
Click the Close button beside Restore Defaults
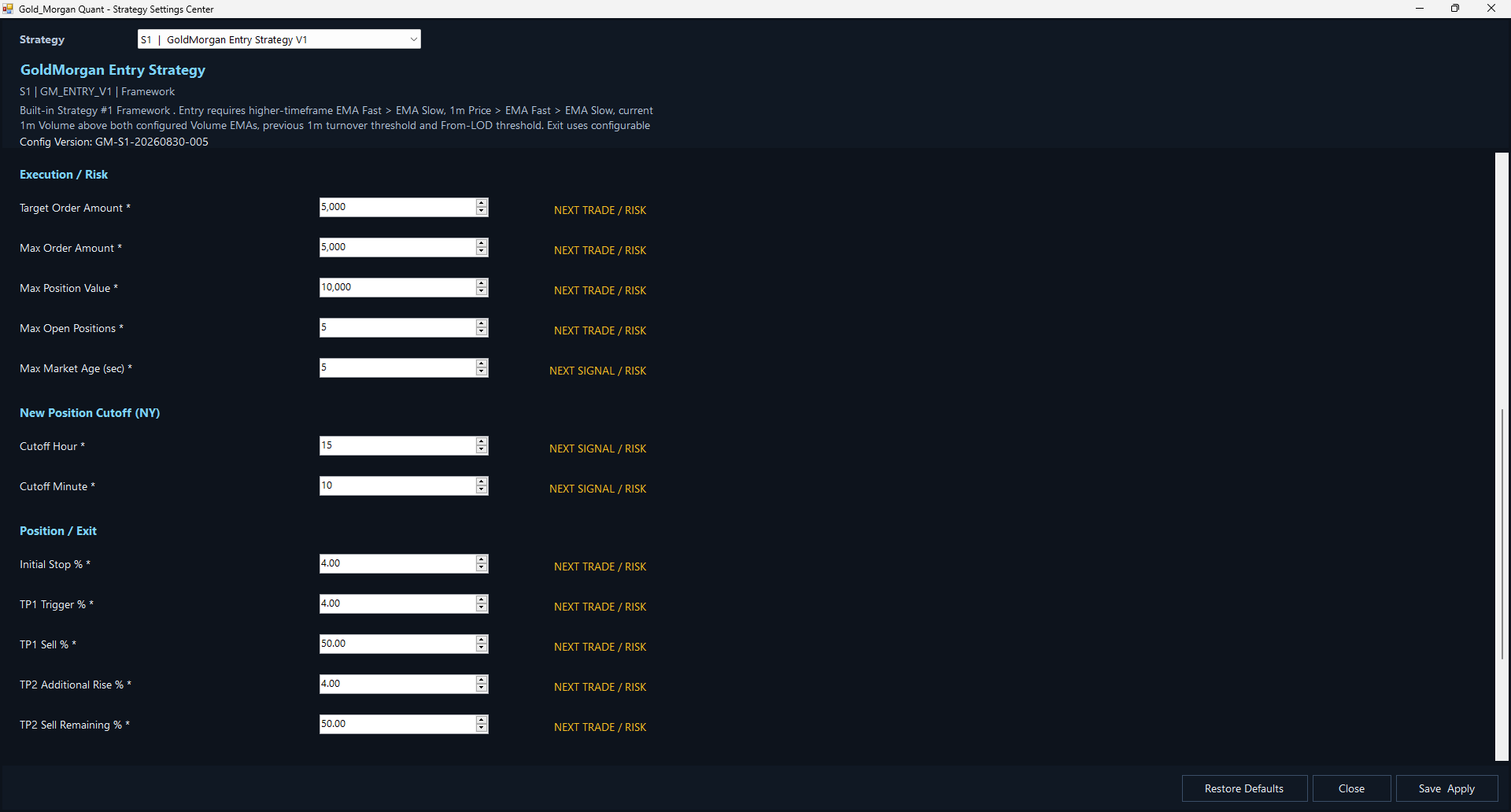(1351, 788)
